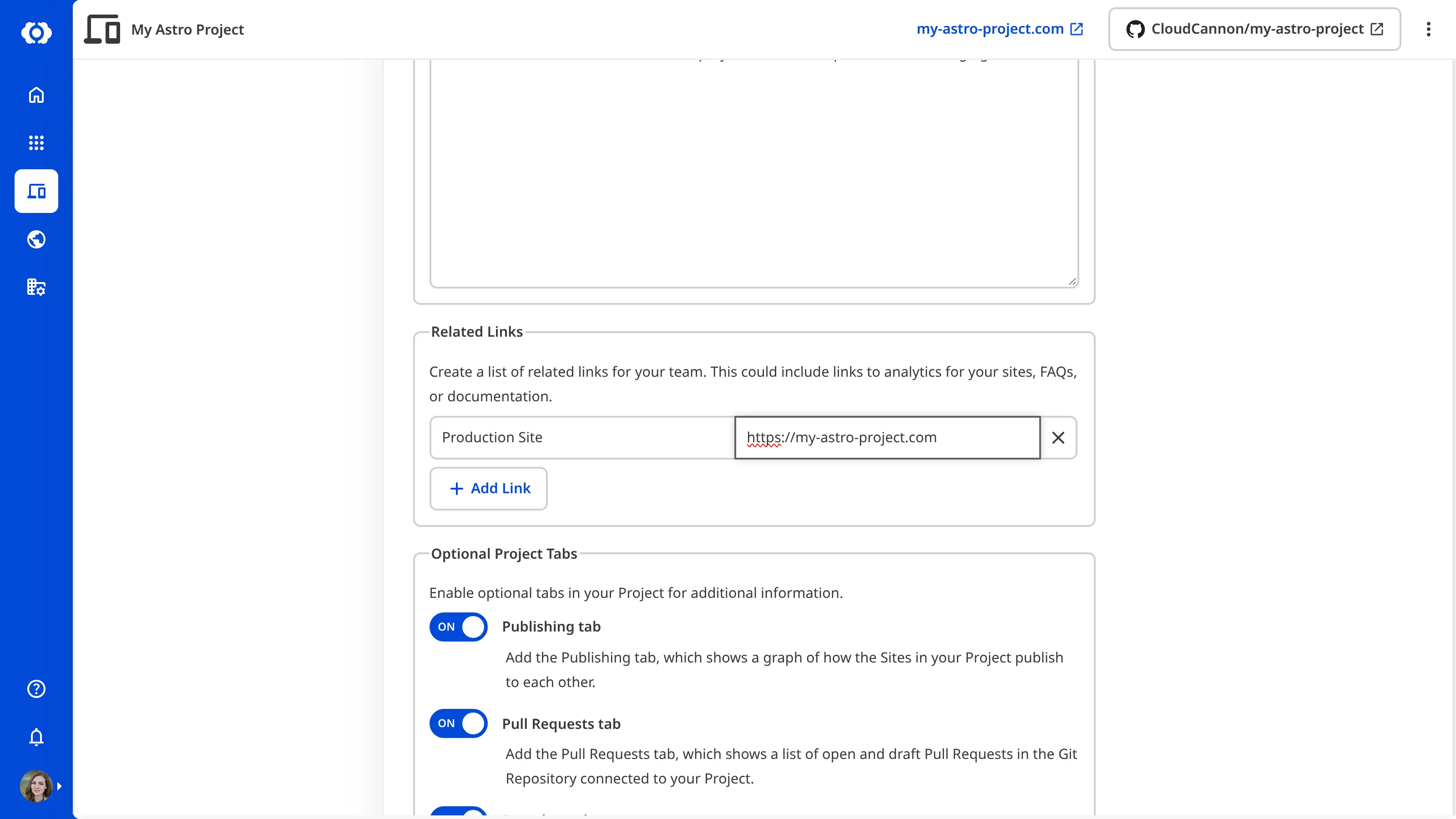Click the Add Link button
Viewport: 1456px width, 819px height.
click(488, 488)
